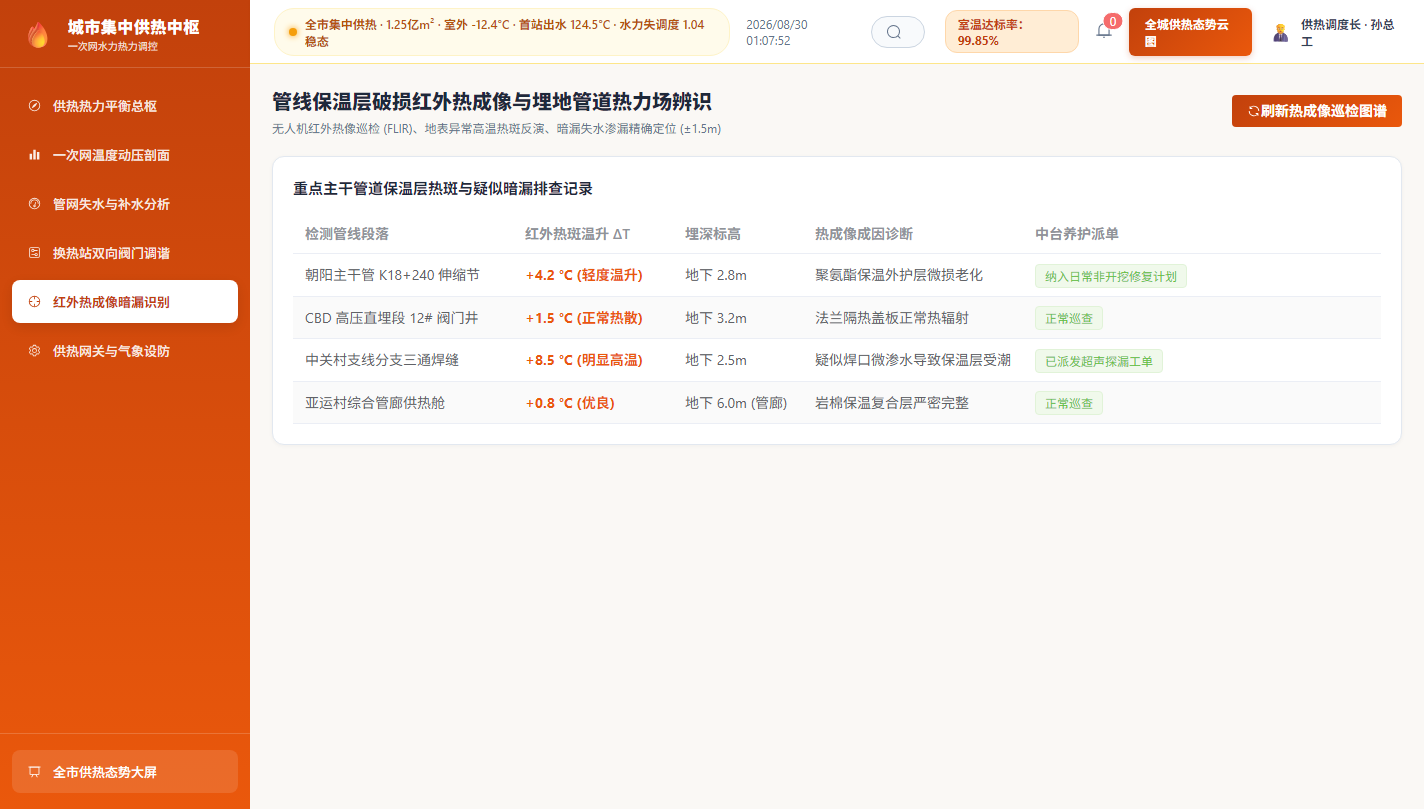The image size is (1424, 809).
Task: Select row 朝阳主干管 K18+240 伸缩节
Action: (x=836, y=275)
